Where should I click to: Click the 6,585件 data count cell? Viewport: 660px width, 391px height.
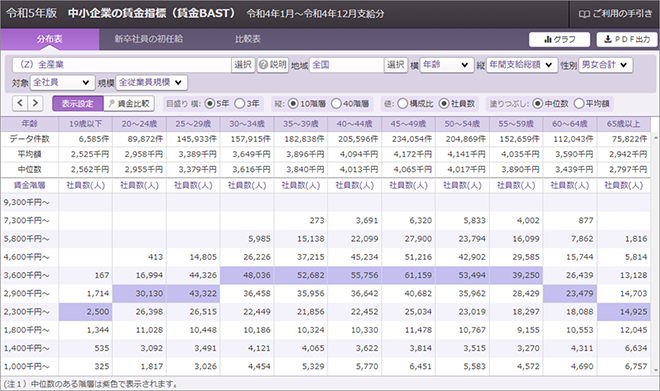point(85,139)
